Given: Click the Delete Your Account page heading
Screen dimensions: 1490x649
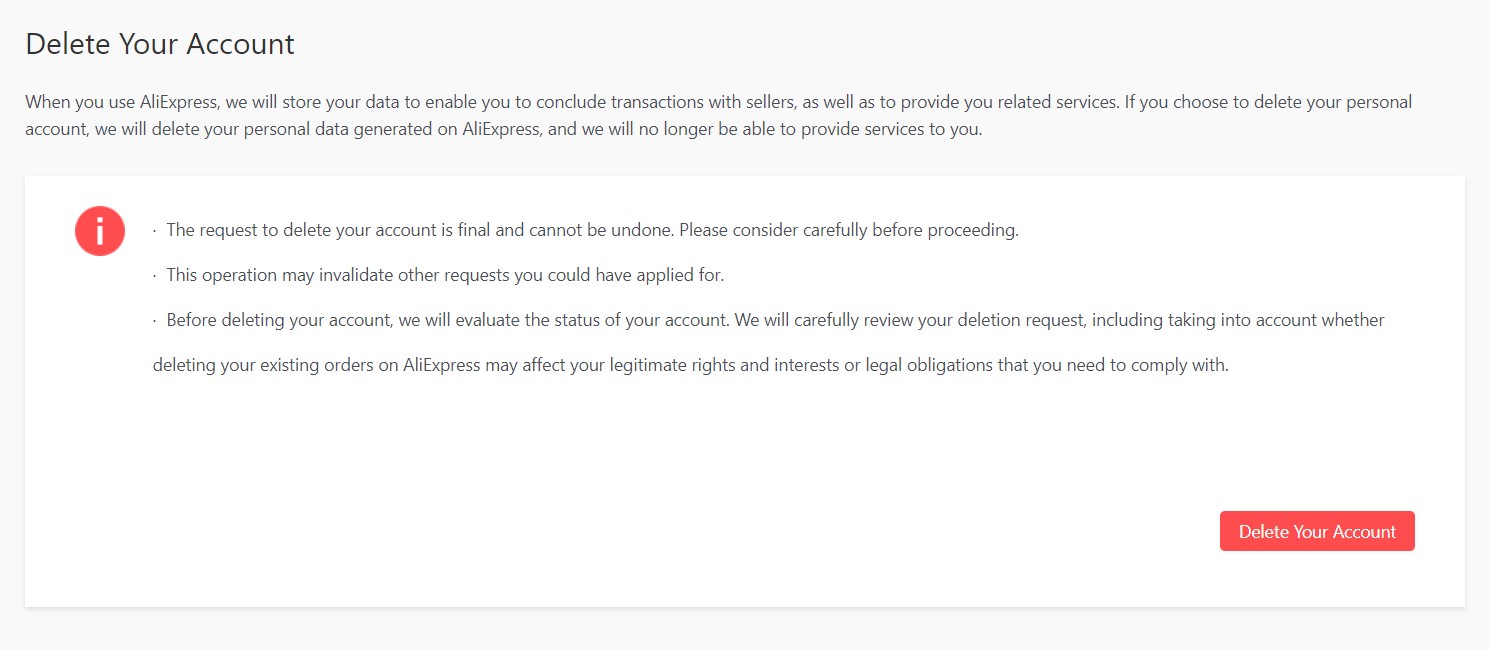Looking at the screenshot, I should (x=160, y=44).
